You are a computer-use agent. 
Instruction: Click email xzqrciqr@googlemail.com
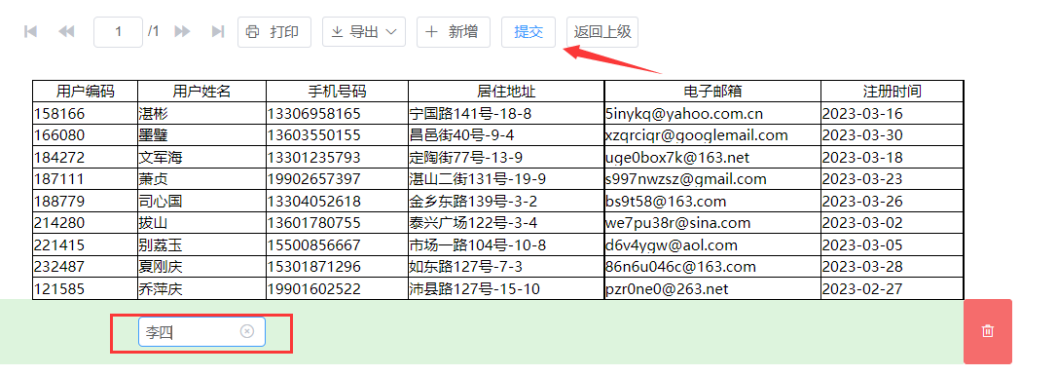(x=713, y=136)
